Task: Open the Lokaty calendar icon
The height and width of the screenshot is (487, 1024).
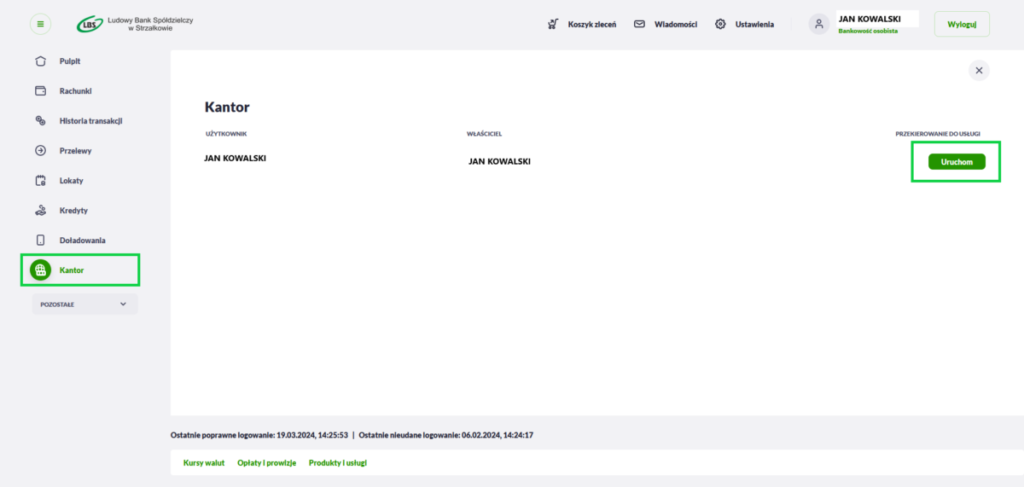Action: click(x=40, y=181)
